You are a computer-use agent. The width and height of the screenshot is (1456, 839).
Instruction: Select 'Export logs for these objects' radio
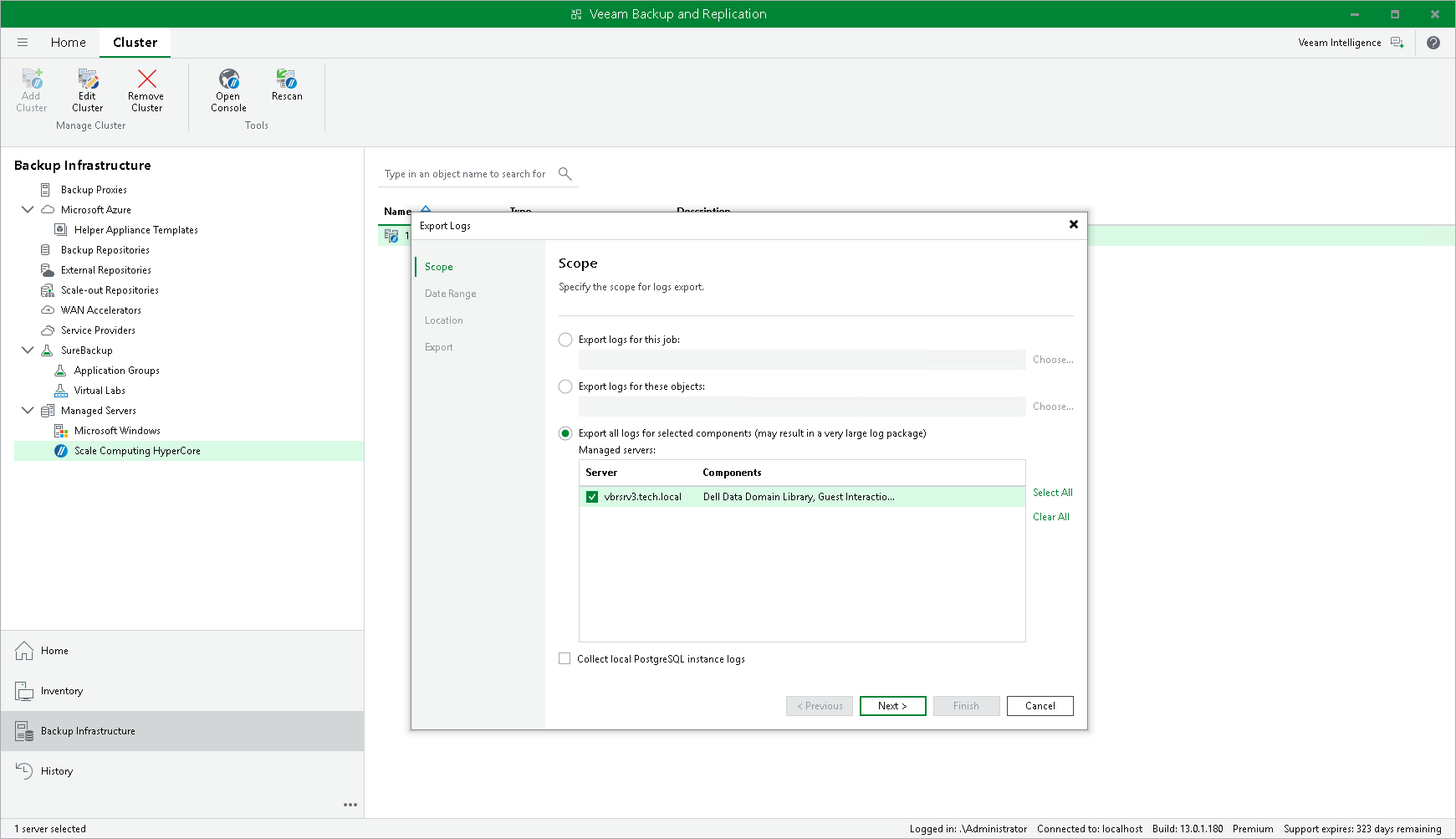coord(565,386)
